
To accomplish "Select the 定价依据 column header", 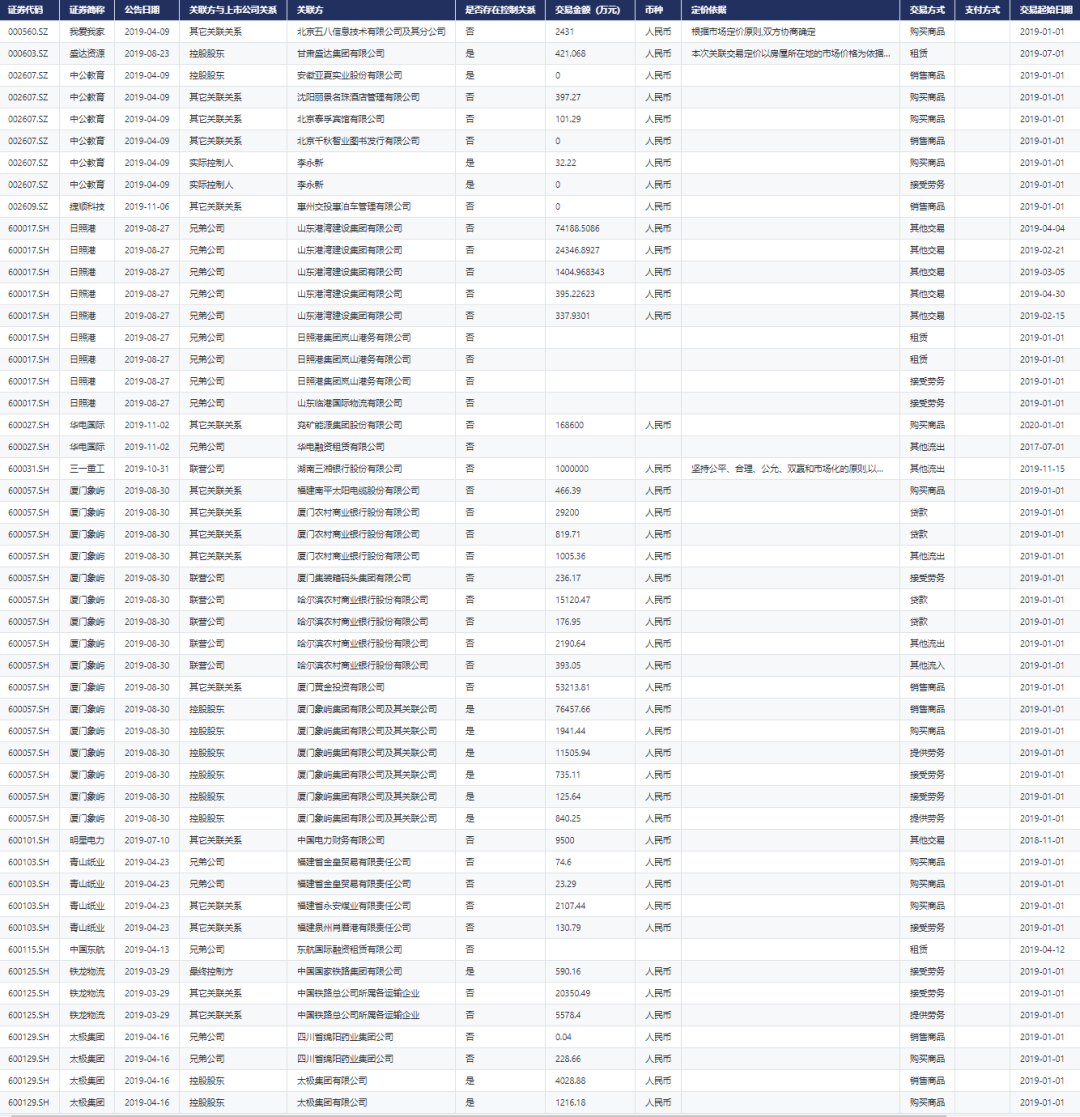I will point(709,10).
